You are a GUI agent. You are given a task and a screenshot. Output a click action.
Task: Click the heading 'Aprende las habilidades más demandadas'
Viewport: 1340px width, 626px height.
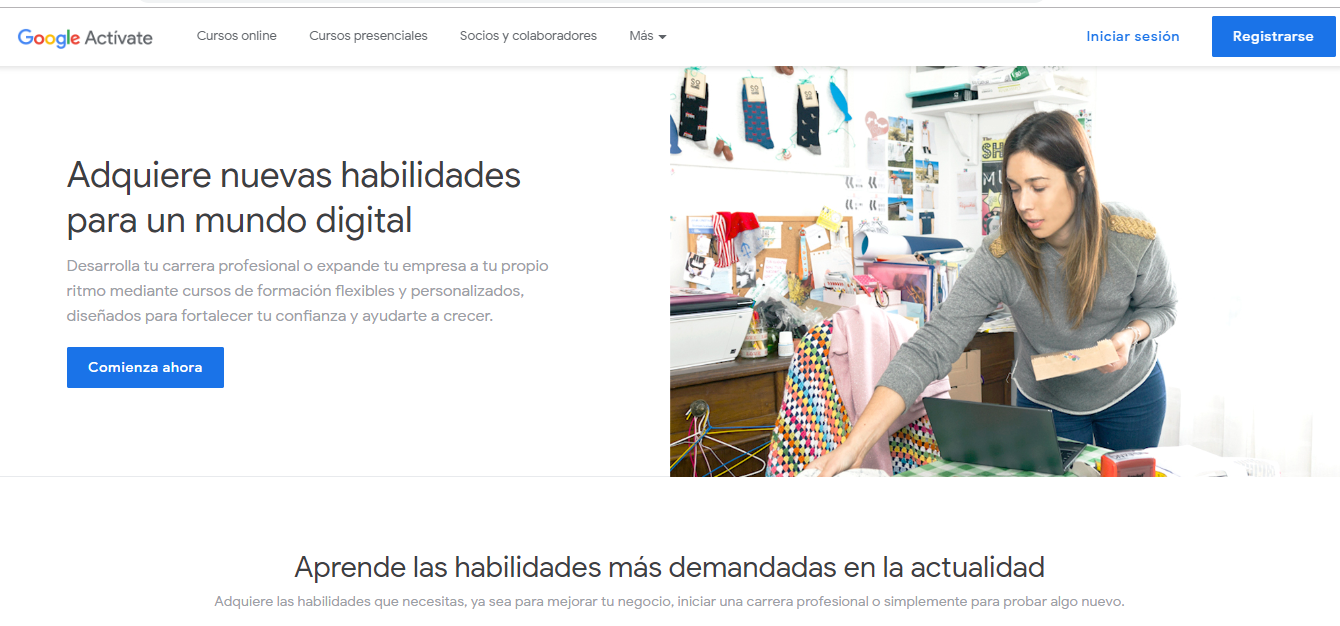click(x=670, y=567)
